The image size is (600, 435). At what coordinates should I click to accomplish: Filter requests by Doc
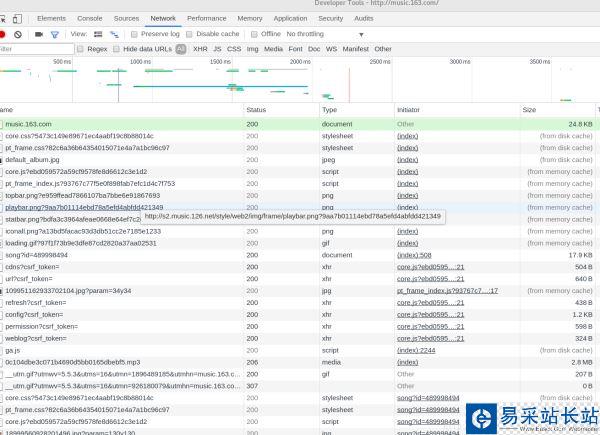pos(314,49)
